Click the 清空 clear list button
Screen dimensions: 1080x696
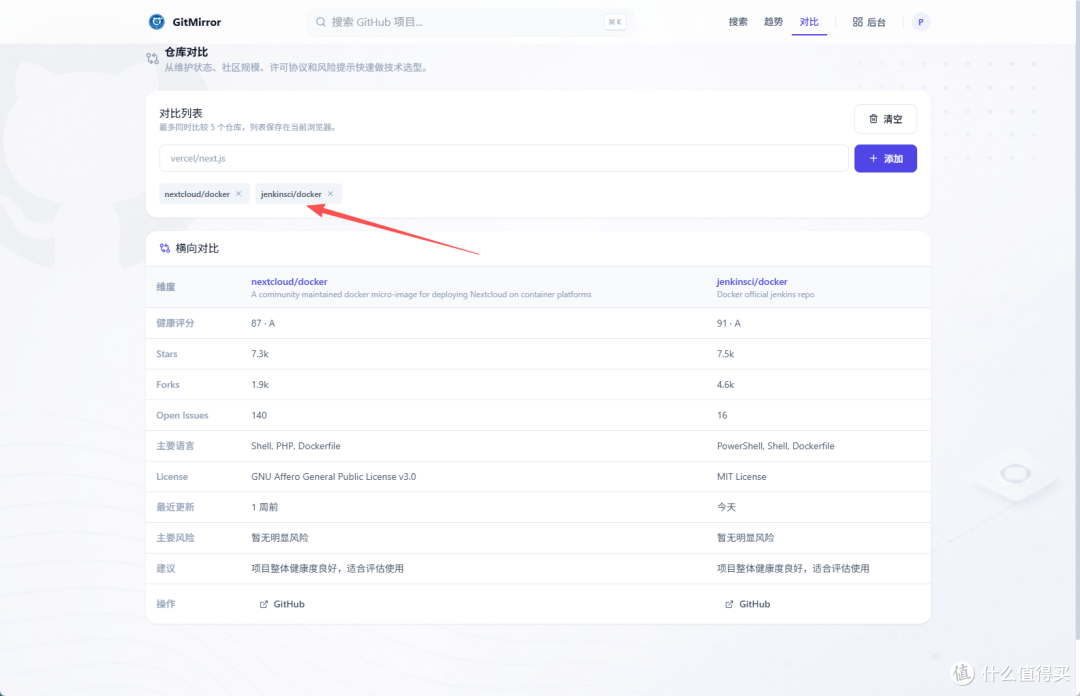885,119
